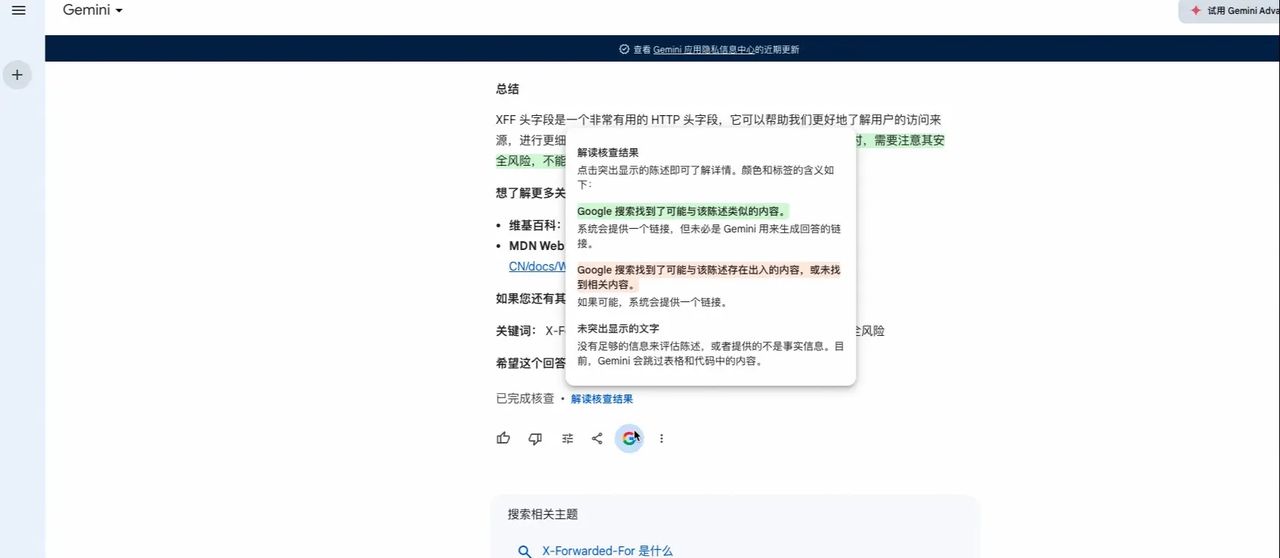The width and height of the screenshot is (1280, 558).
Task: Open the three-dot more options menu
Action: pos(661,438)
